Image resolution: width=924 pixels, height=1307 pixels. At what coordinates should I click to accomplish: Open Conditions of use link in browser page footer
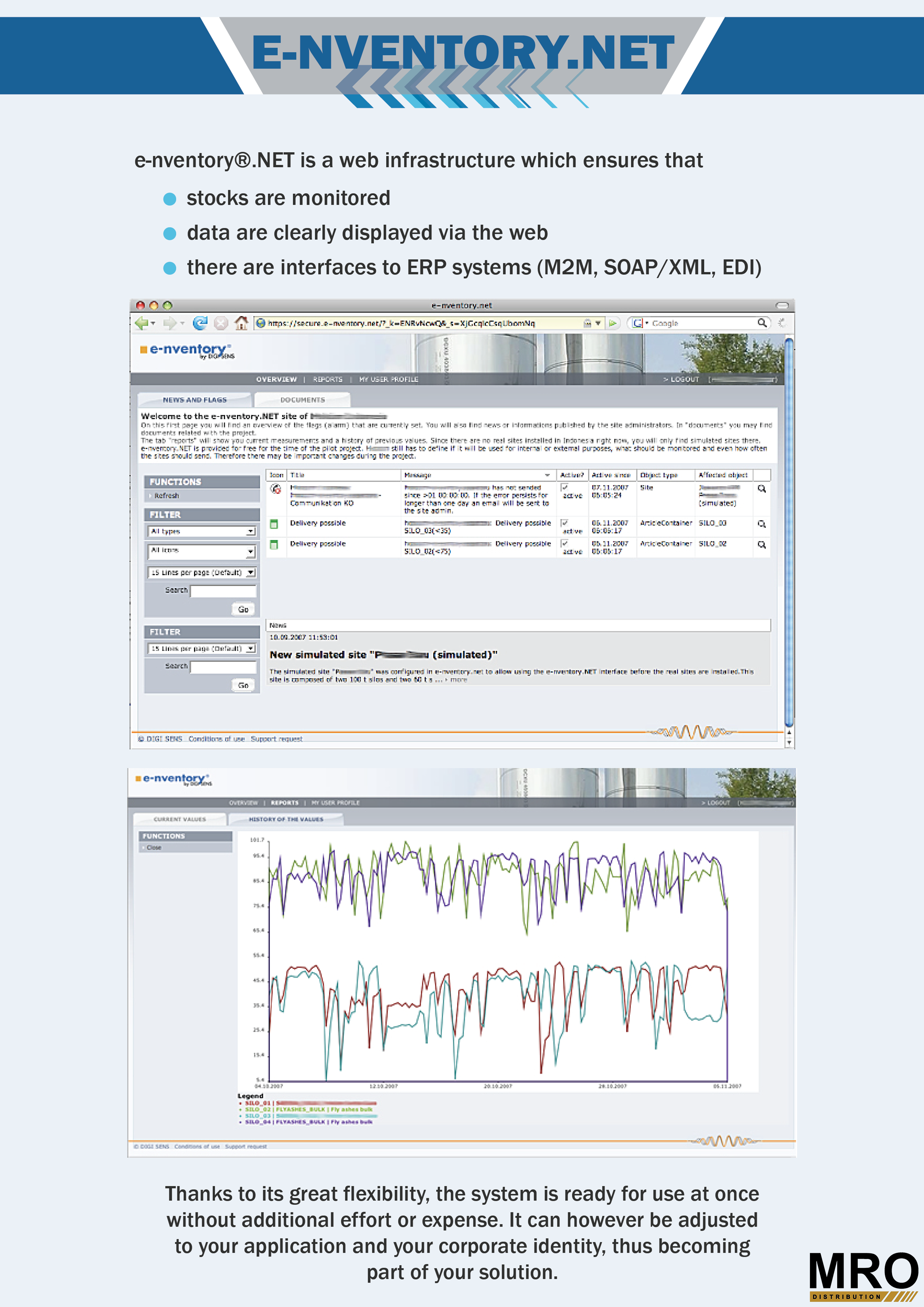click(x=216, y=739)
